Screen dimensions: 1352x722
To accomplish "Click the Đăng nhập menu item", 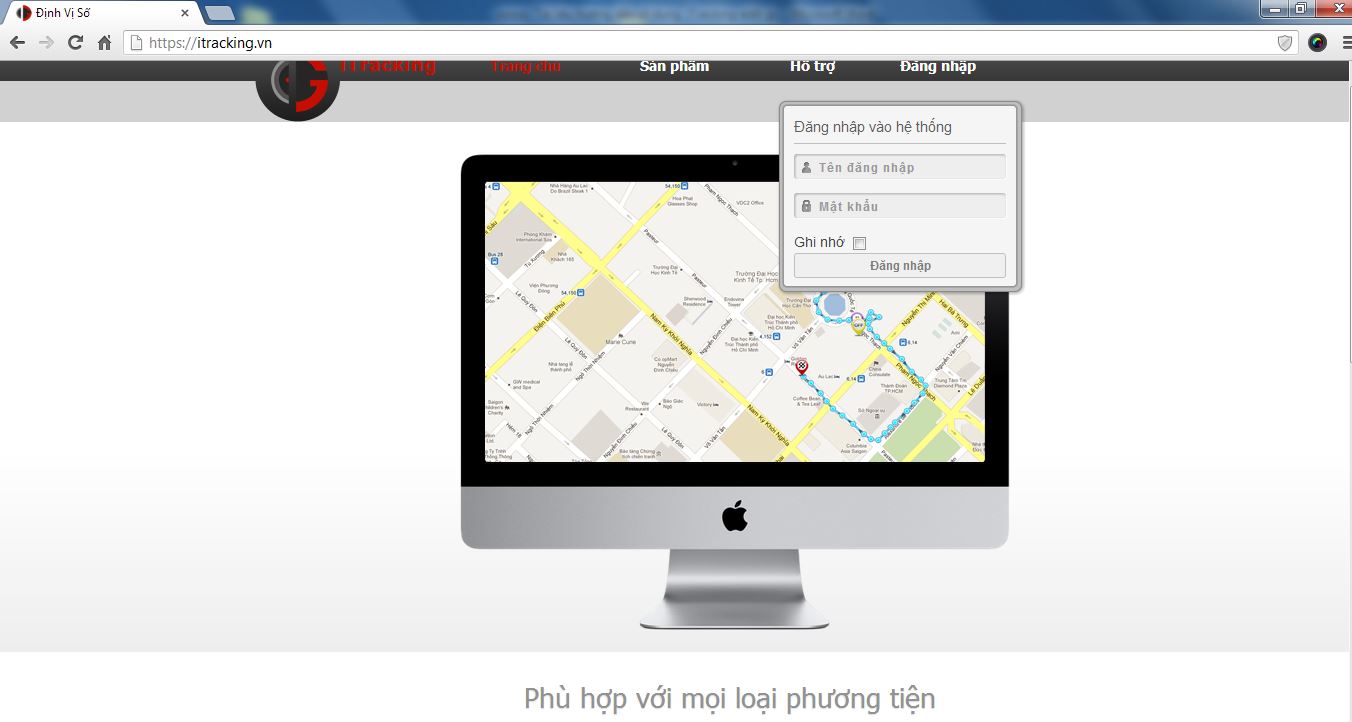I will tap(938, 67).
